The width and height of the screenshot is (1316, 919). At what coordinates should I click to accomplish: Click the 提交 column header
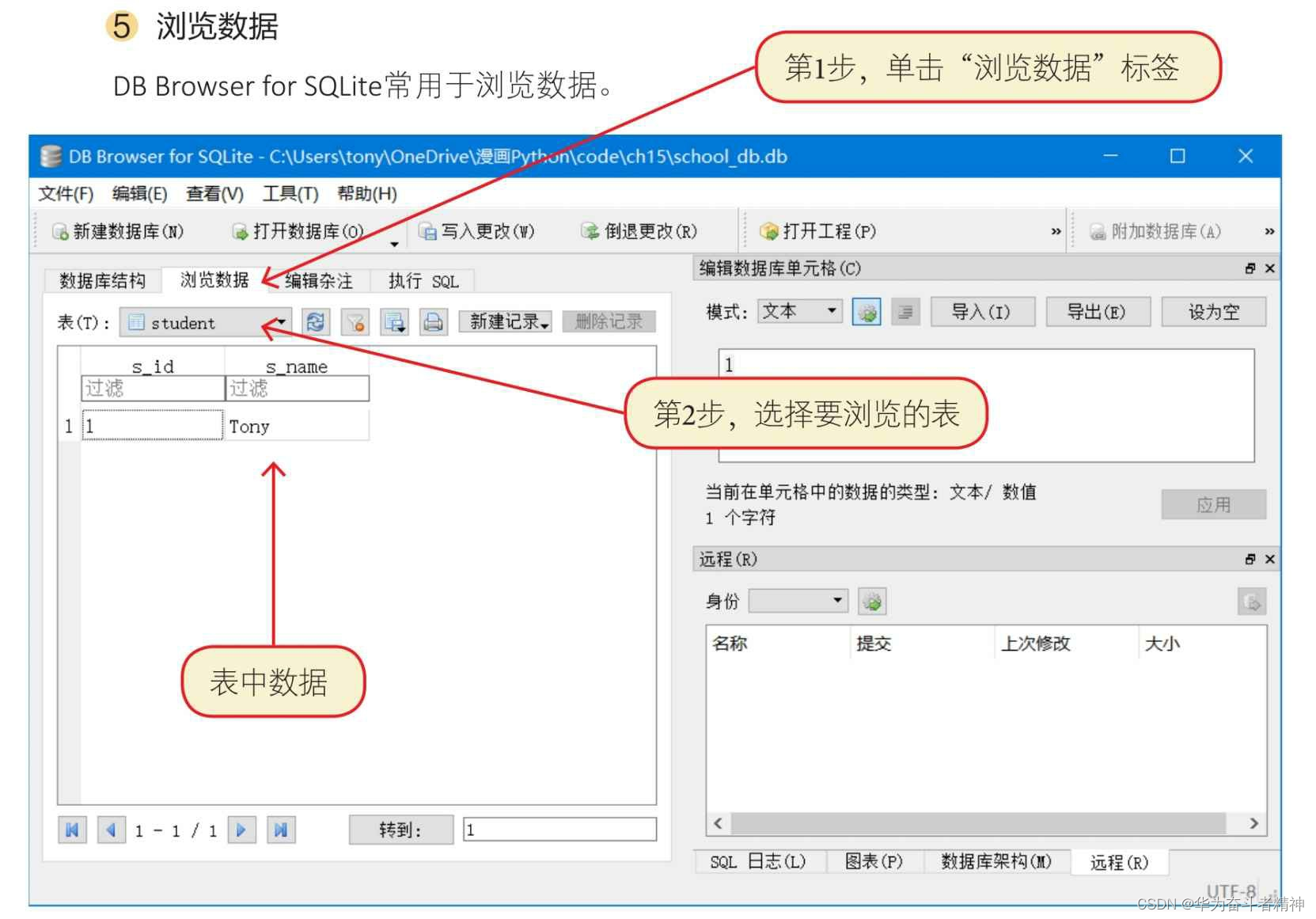(922, 643)
